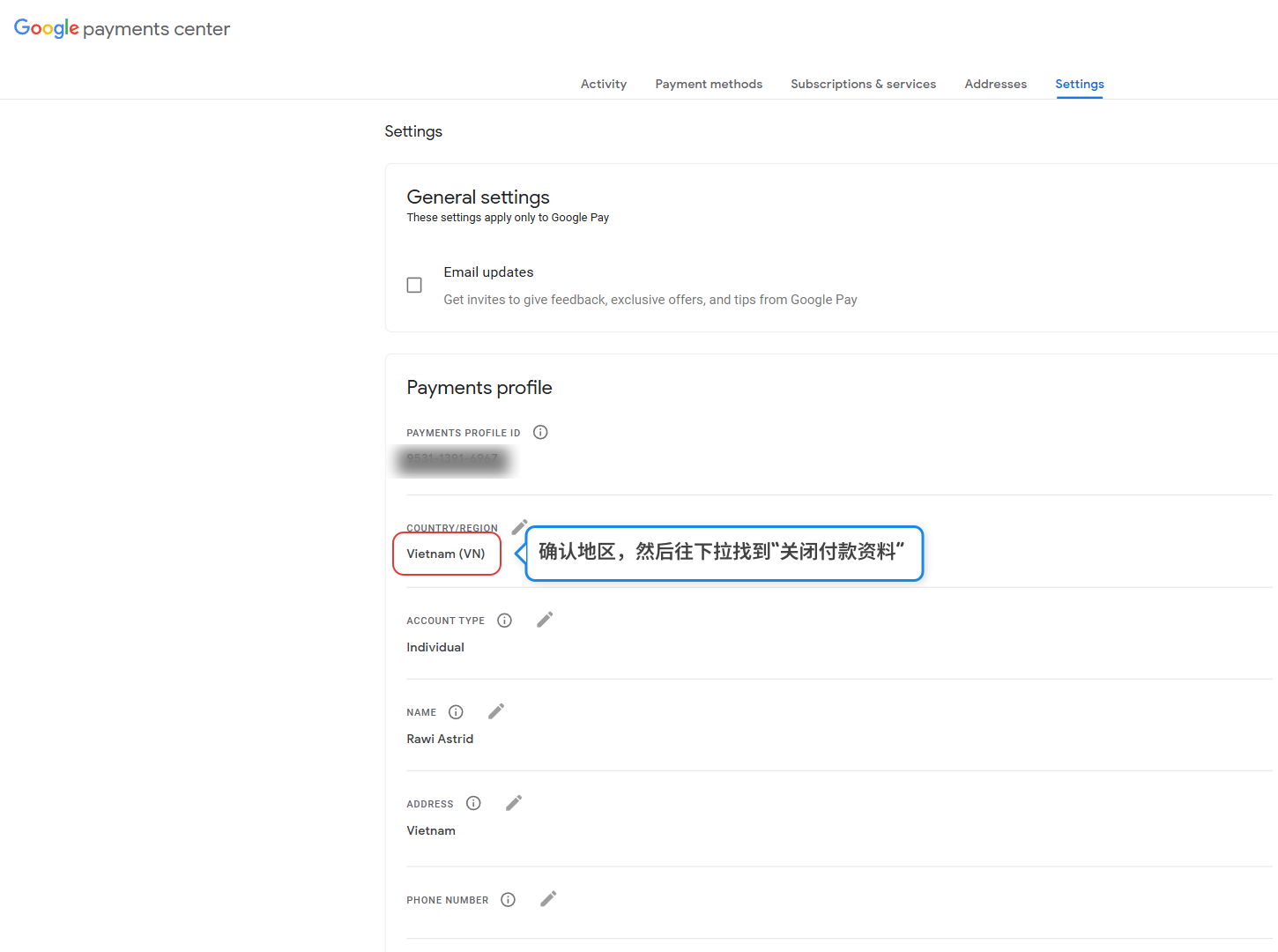Open the Activity tab
This screenshot has width=1278, height=952.
click(604, 84)
